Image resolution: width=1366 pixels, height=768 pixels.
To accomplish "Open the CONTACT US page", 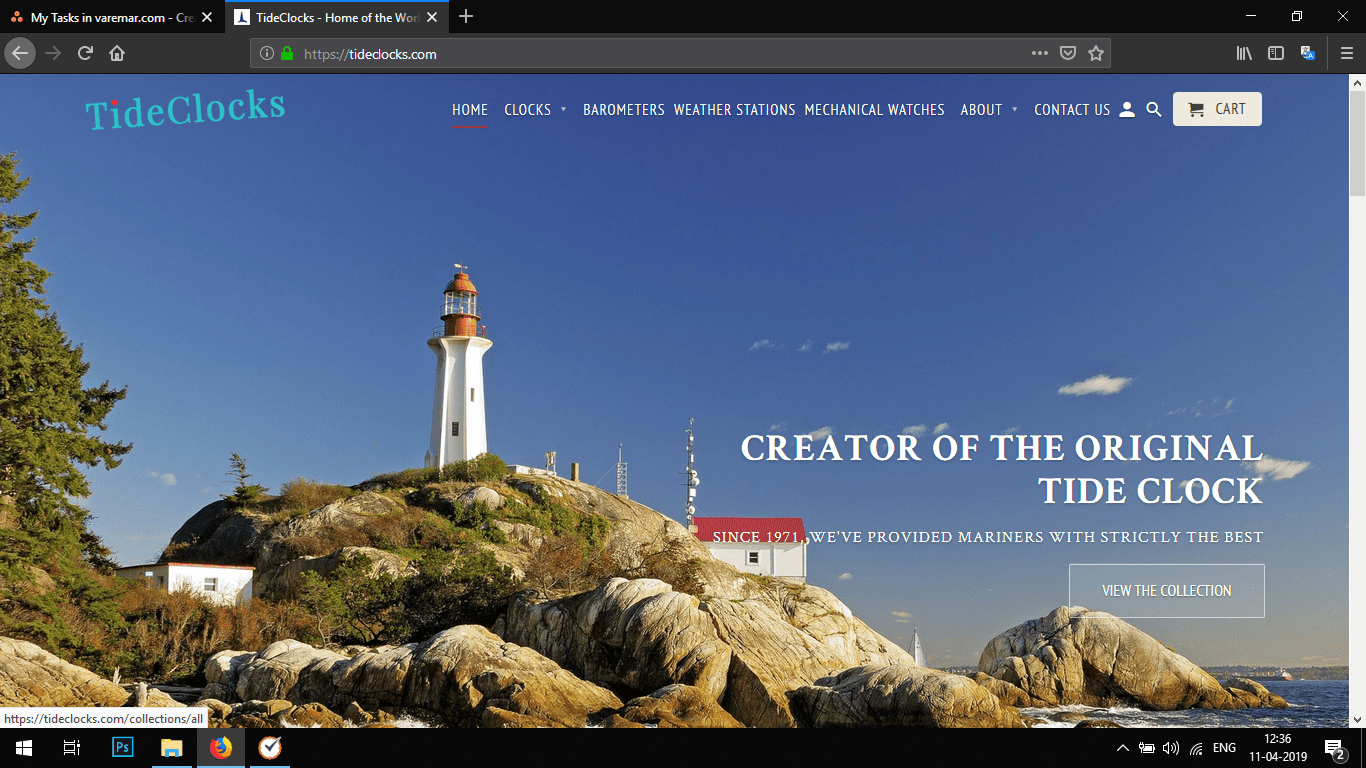I will 1072,110.
